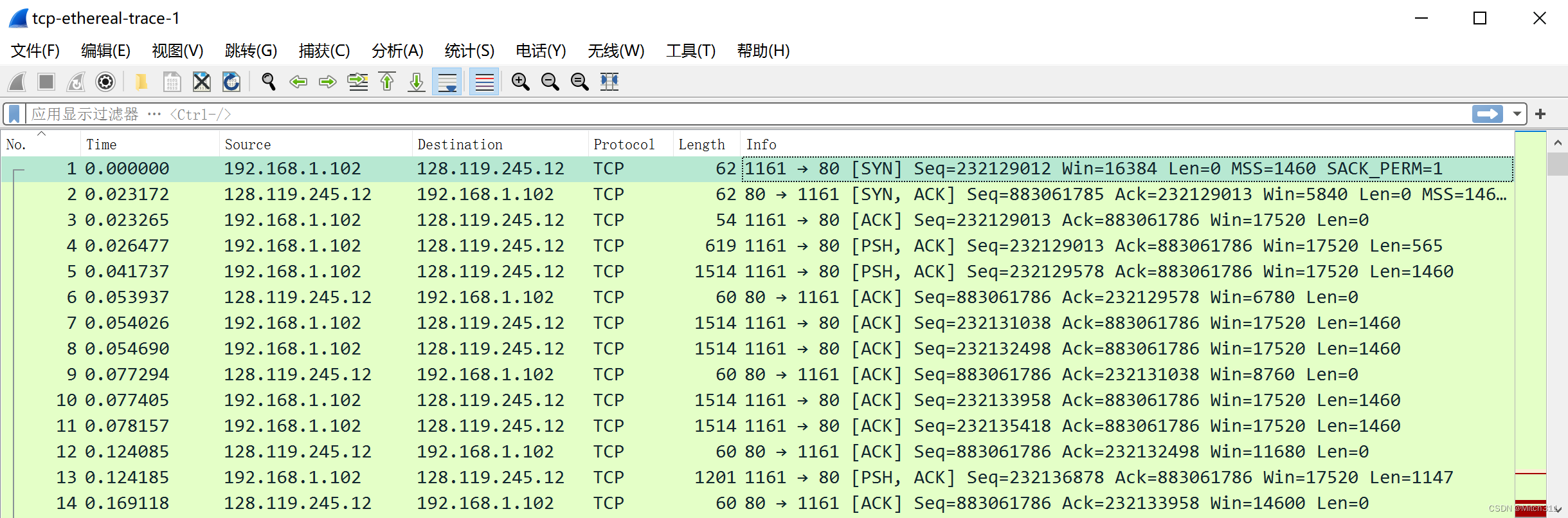Jump to first packet up arrow icon
Viewport: 1568px width, 518px height.
[x=387, y=82]
